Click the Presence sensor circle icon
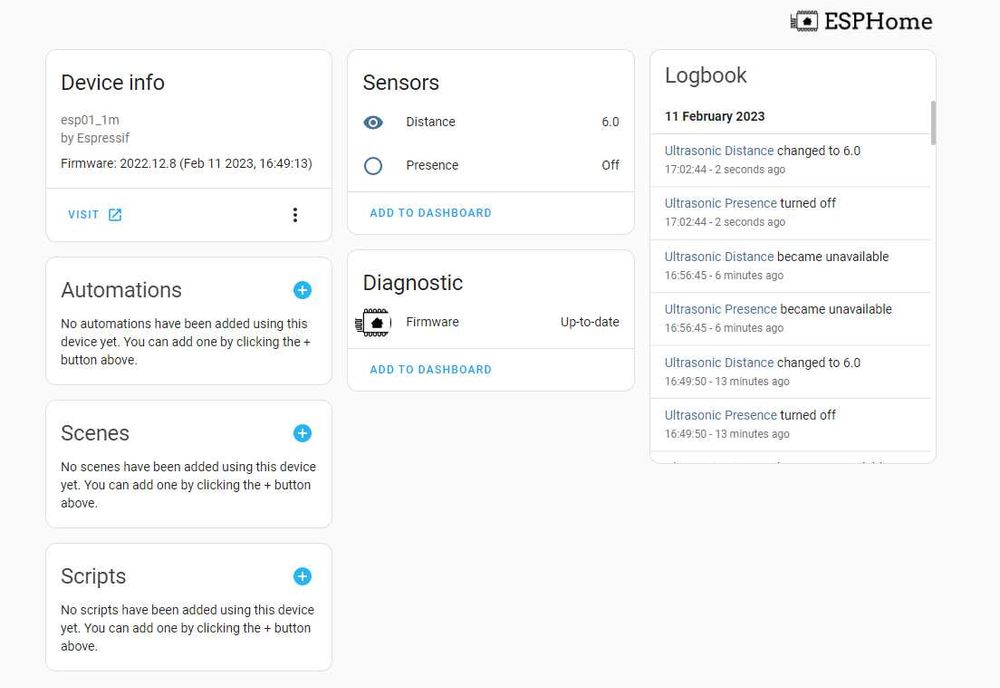This screenshot has height=688, width=1000. [x=373, y=166]
